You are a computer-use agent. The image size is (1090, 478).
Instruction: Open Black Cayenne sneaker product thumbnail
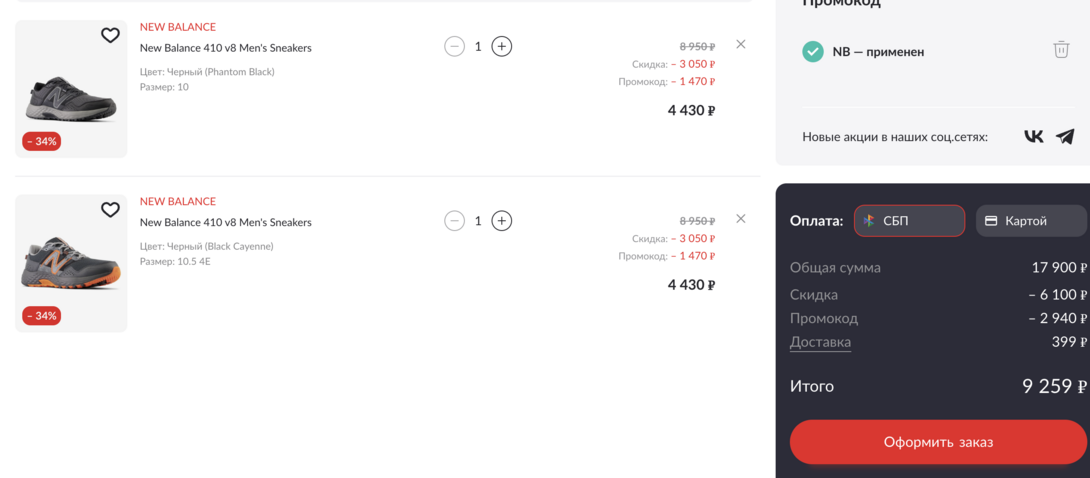tap(71, 265)
